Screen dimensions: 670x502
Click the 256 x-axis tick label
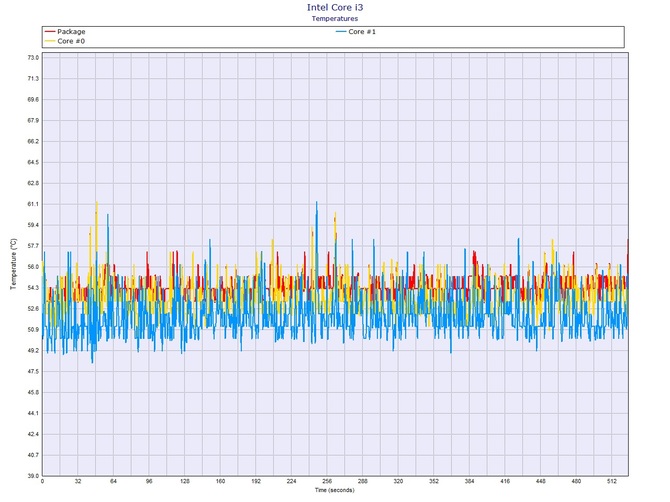327,481
